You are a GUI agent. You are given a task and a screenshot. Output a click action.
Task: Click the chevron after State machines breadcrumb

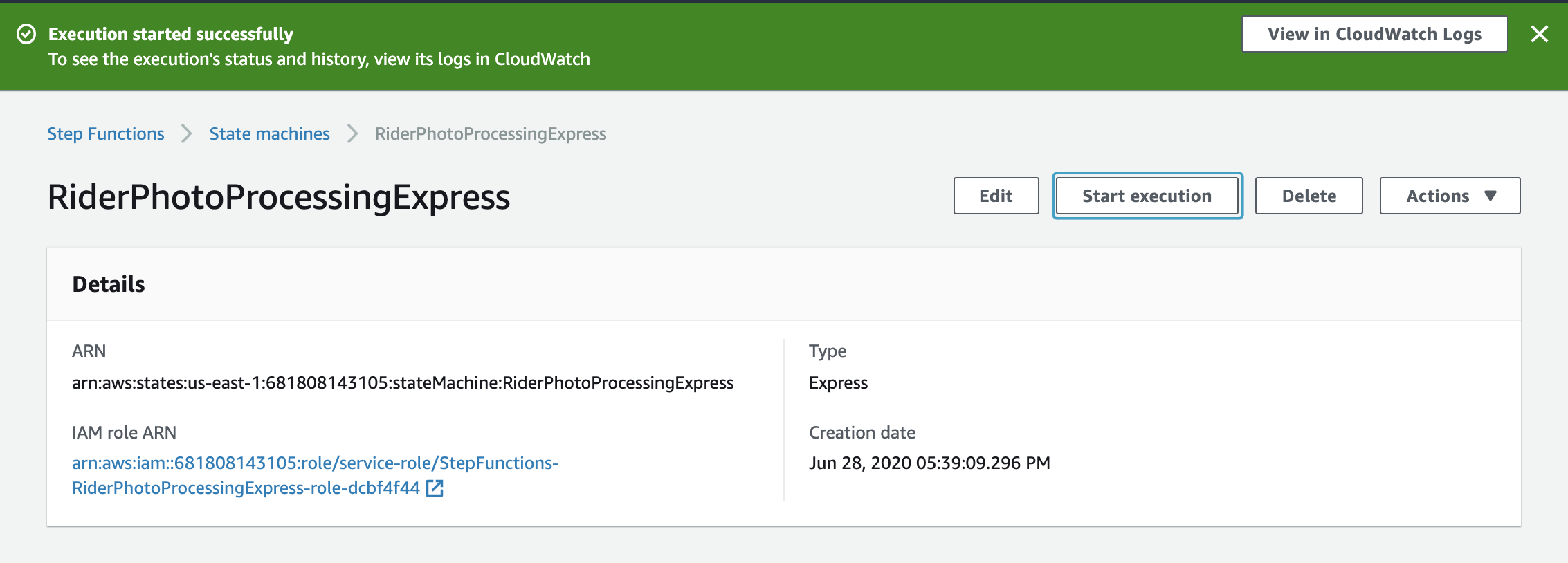[x=353, y=133]
